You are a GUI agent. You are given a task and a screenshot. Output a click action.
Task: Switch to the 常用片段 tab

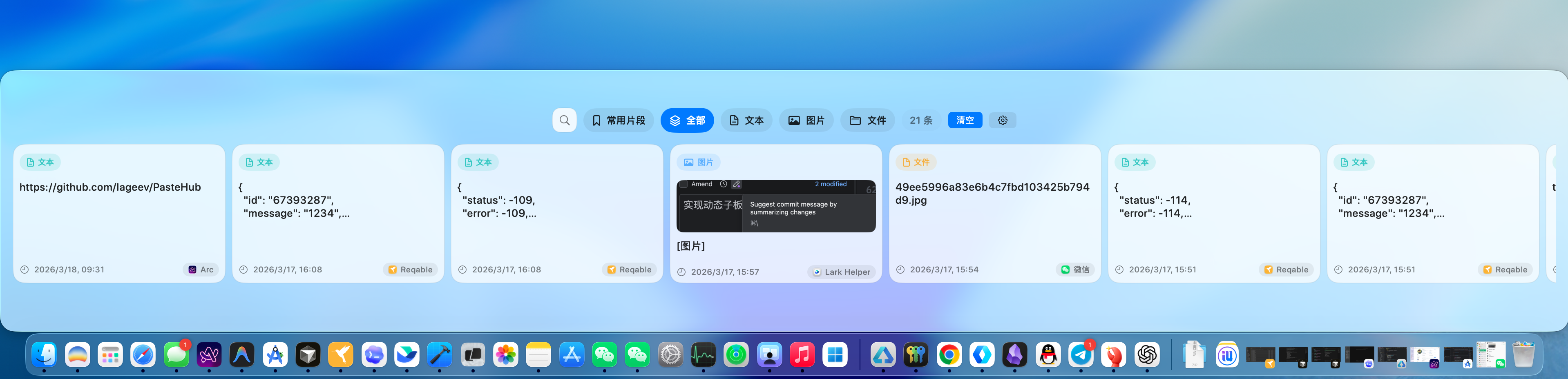pos(619,120)
